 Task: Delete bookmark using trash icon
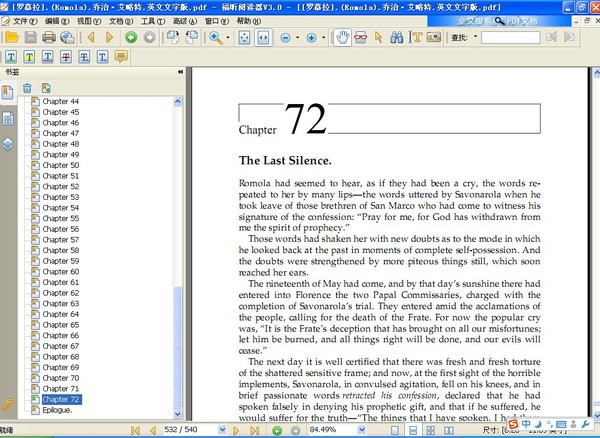[x=27, y=88]
